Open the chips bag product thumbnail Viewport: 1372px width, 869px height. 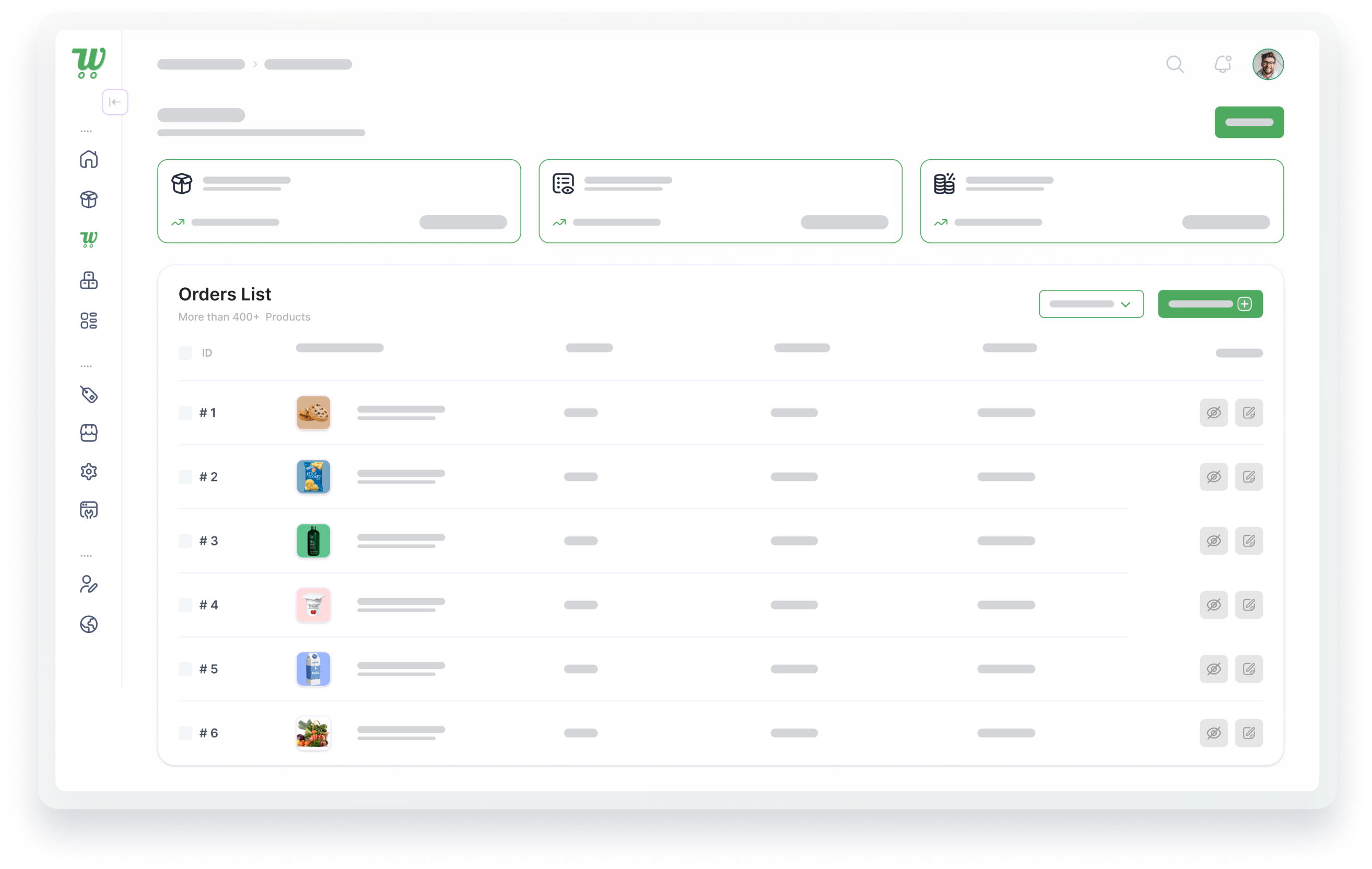(x=313, y=477)
